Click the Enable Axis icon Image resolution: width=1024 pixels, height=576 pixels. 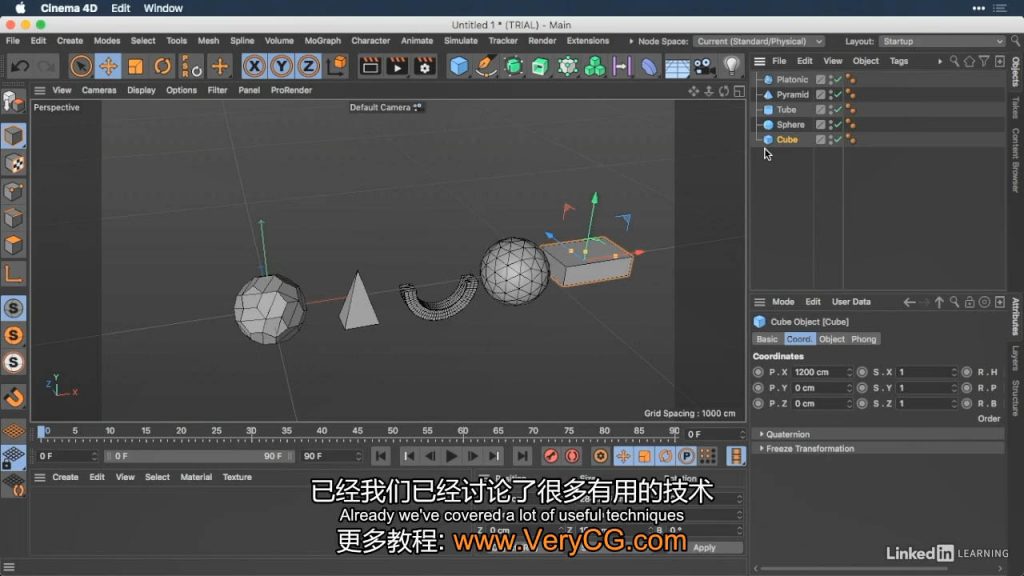[13, 273]
